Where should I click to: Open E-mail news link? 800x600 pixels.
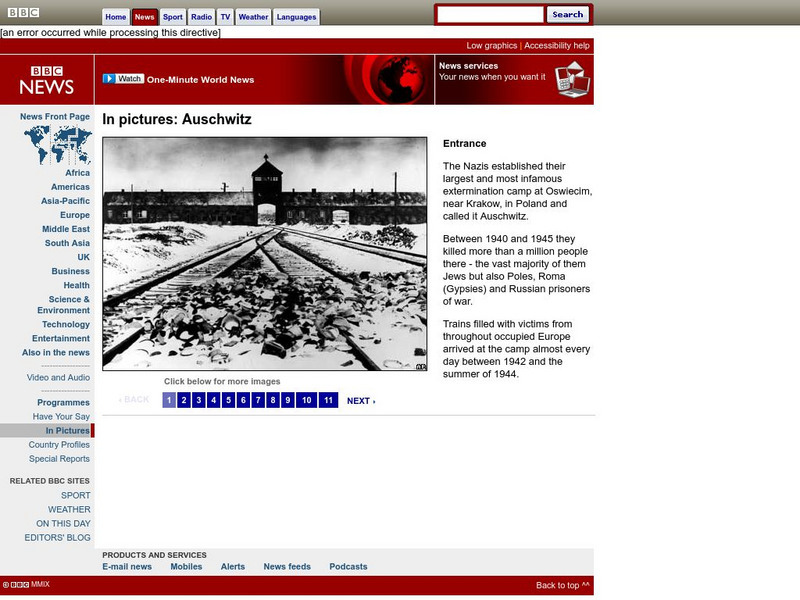coord(127,566)
